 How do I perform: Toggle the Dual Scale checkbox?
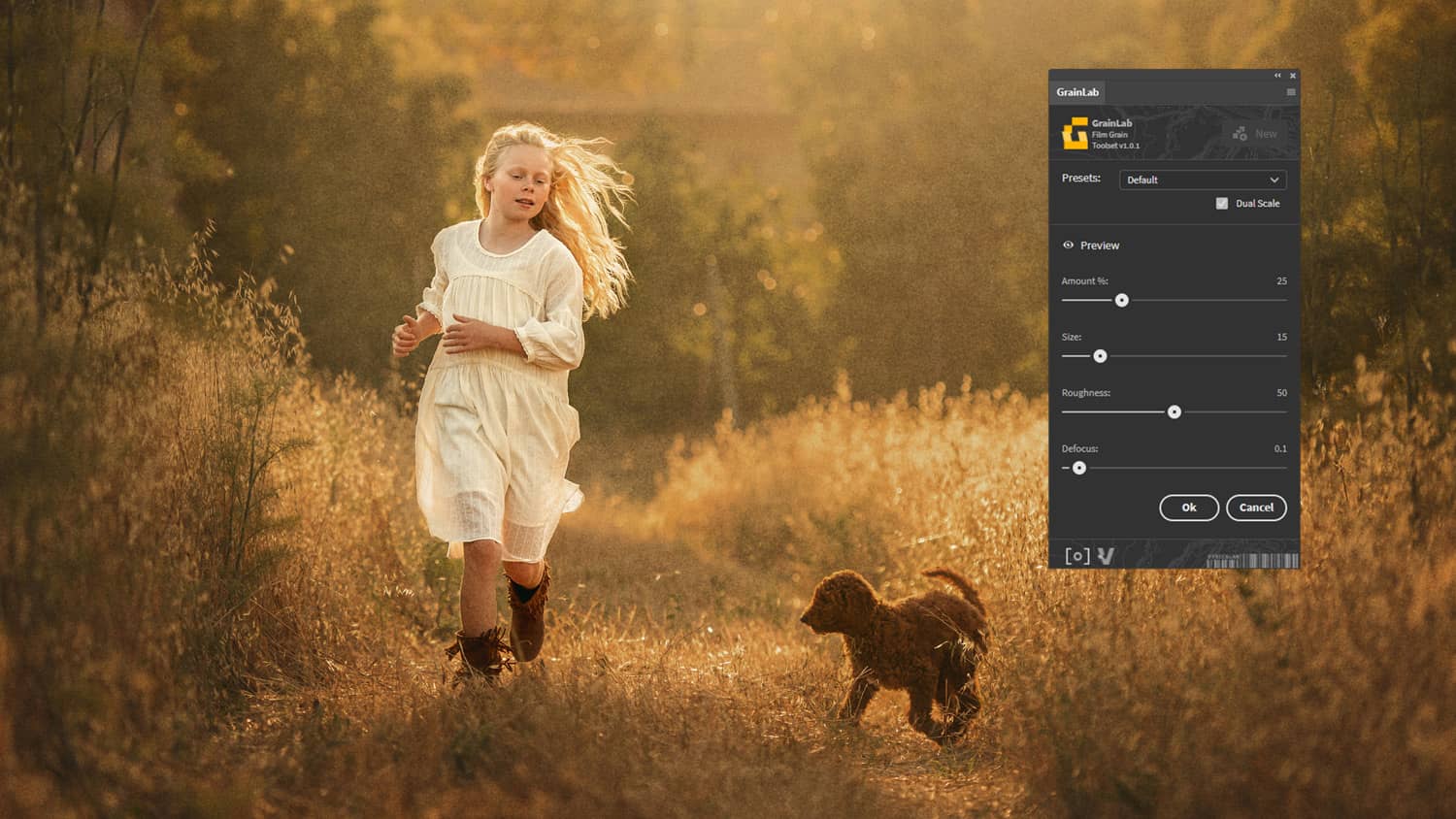1222,204
